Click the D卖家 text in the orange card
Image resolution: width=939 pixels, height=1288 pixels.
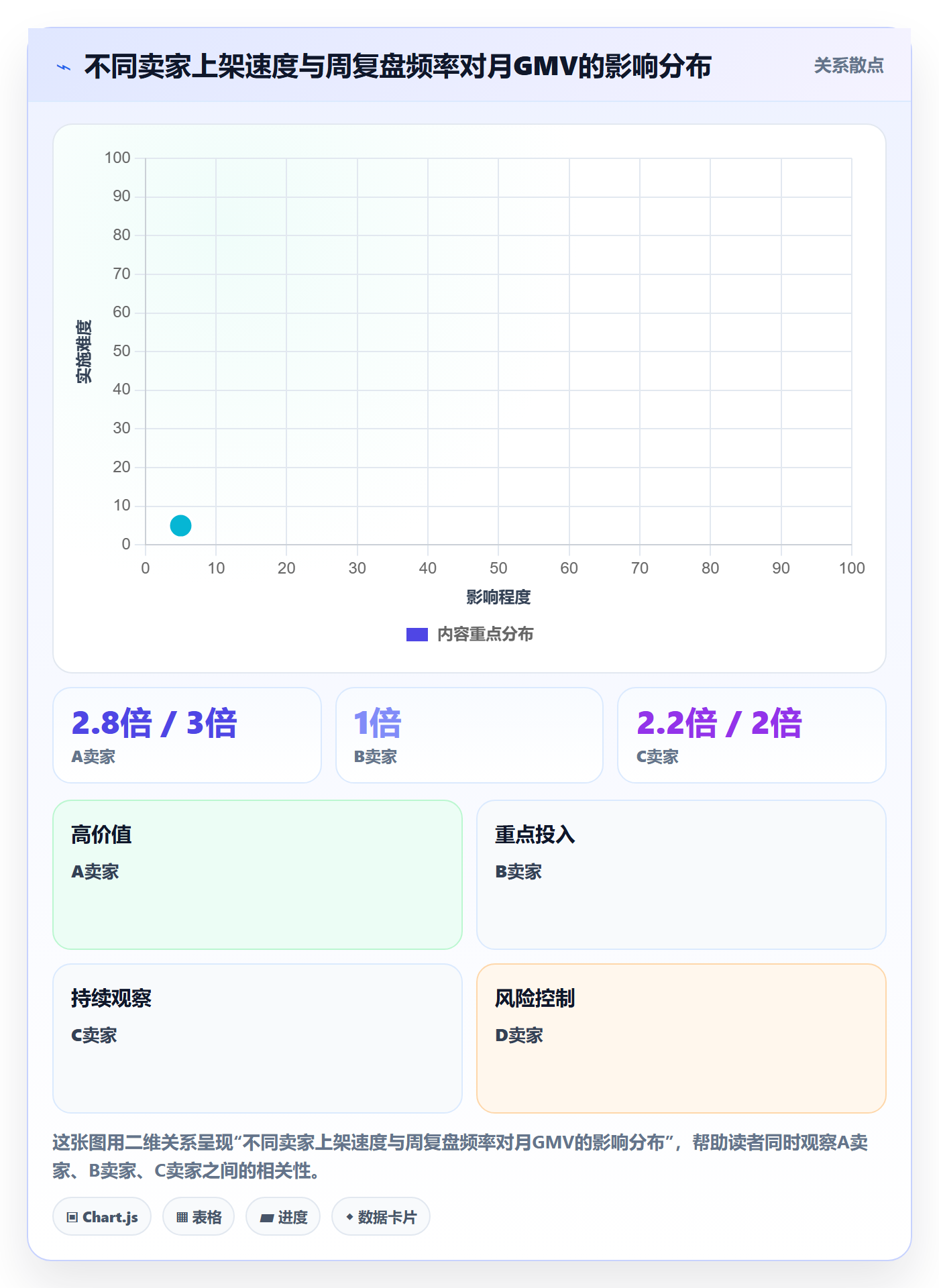point(519,1035)
